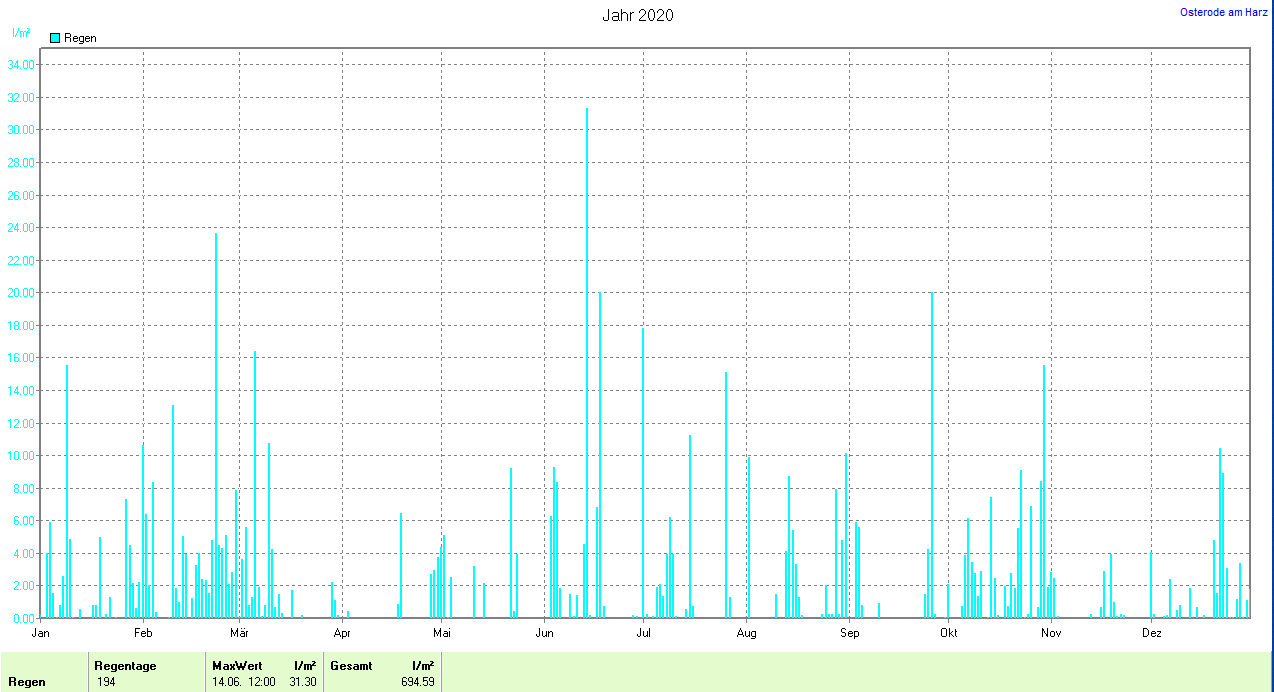Open the Osterode am Harz link
The image size is (1274, 692).
[x=1223, y=12]
